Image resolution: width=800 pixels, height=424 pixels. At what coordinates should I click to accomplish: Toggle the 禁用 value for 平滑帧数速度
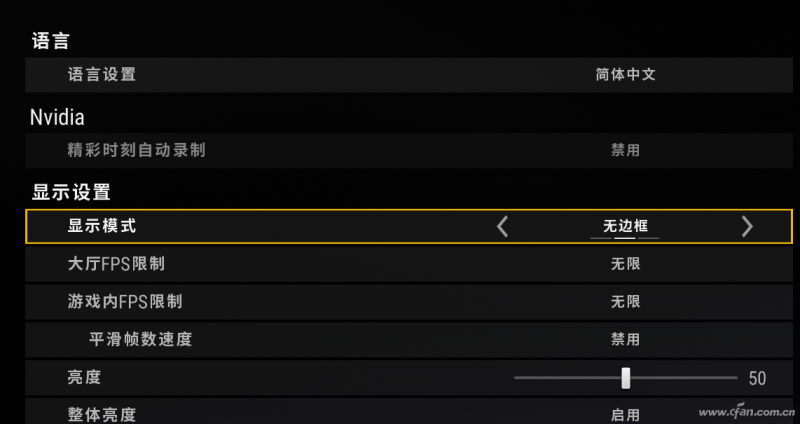(x=625, y=340)
